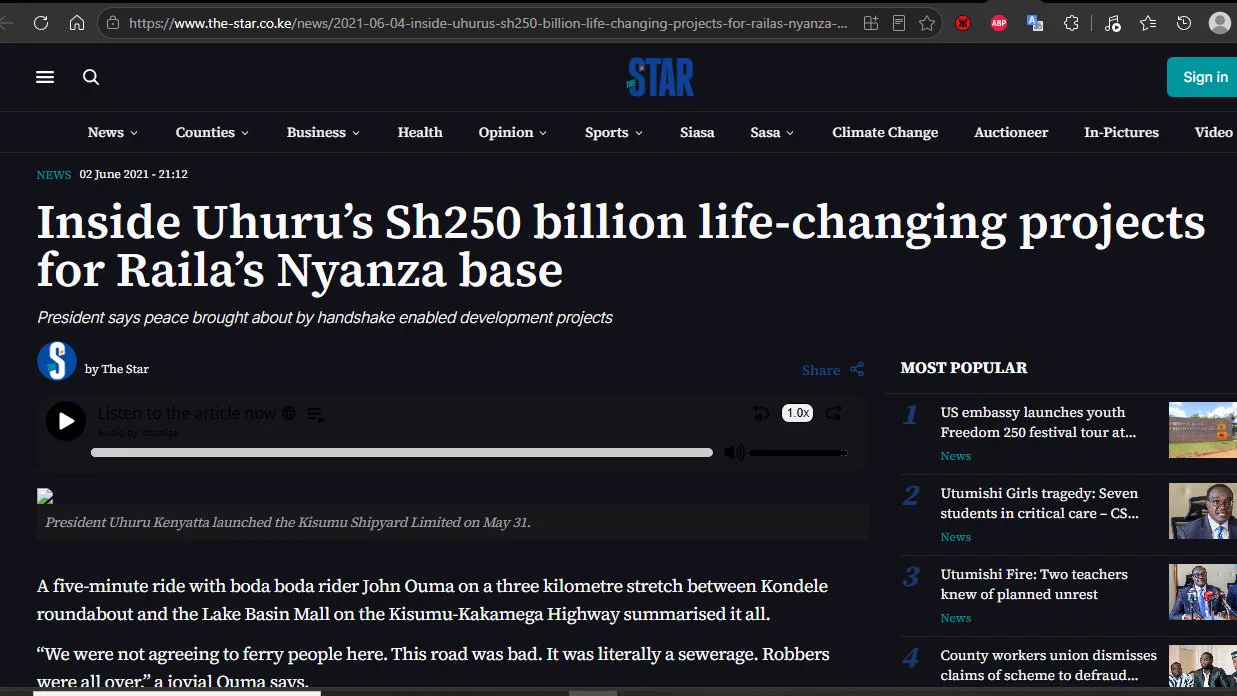Click the share icon beside Share
Viewport: 1237px width, 696px height.
point(857,369)
